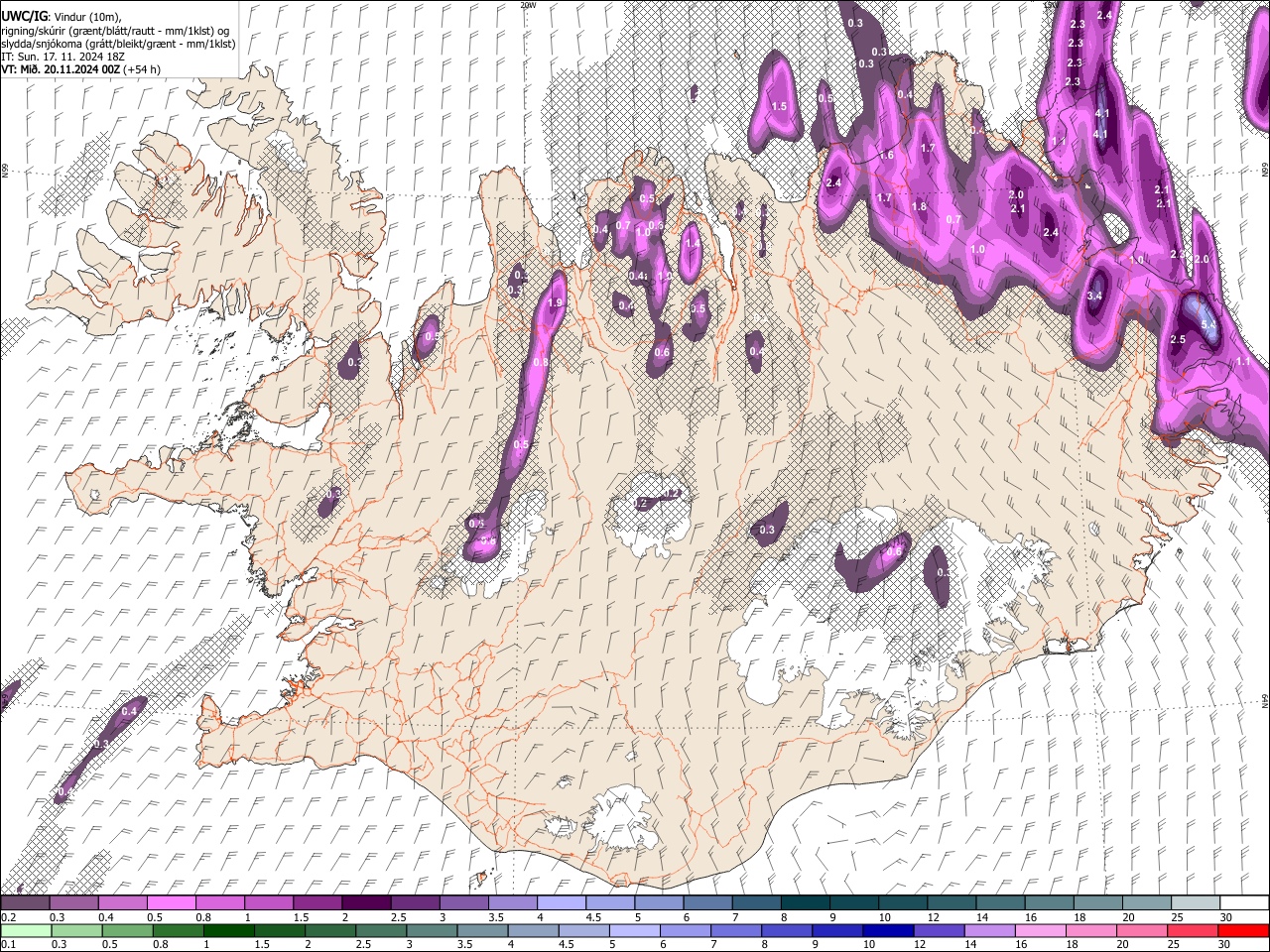Click the '20W' longitude label at top
This screenshot has width=1270, height=952.
click(x=528, y=5)
